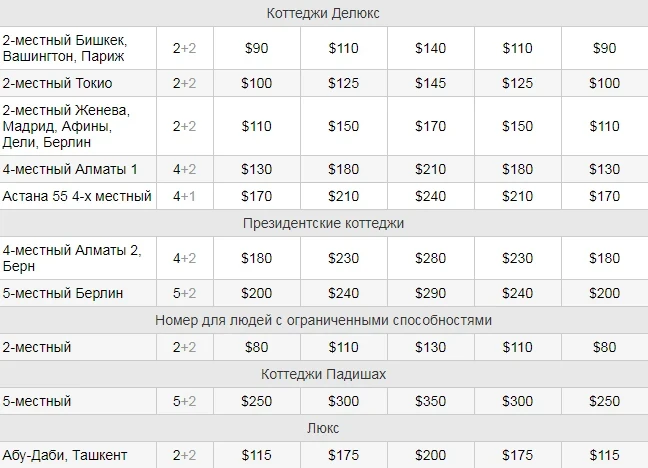Click the $210 price for 4-местный Алматы 1
Image resolution: width=648 pixels, height=468 pixels.
pos(430,169)
